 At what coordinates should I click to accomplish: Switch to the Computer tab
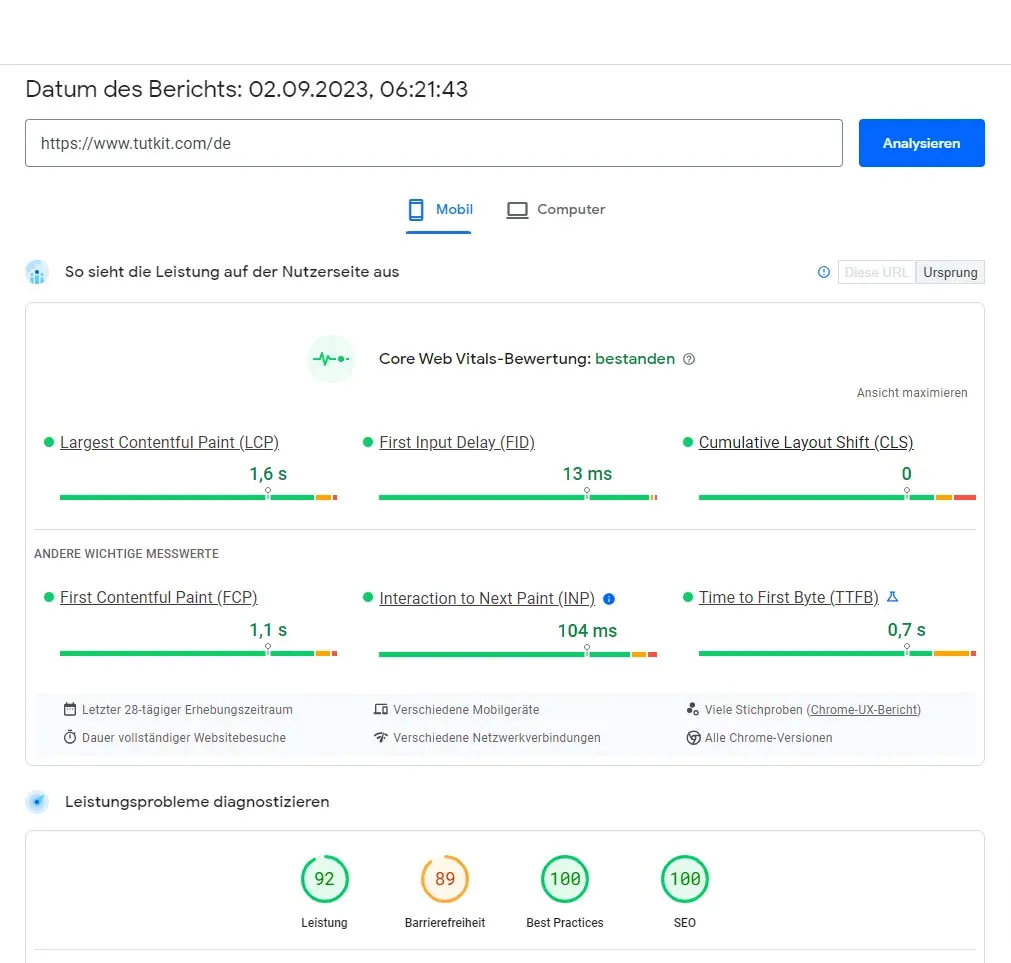pyautogui.click(x=556, y=210)
